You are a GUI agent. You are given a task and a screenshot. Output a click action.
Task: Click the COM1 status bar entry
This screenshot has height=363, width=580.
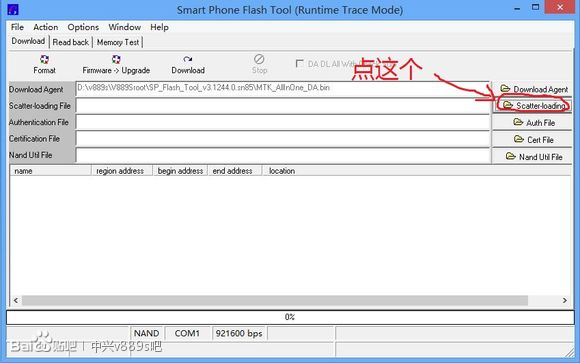pos(187,333)
